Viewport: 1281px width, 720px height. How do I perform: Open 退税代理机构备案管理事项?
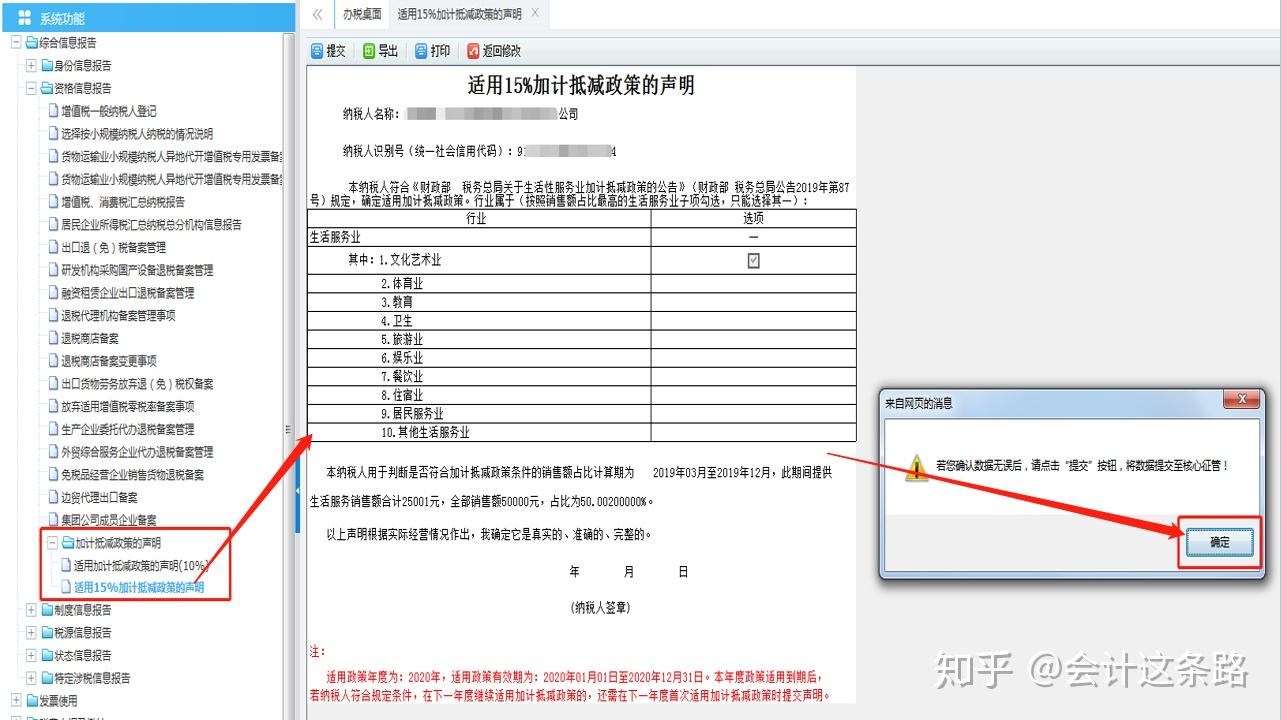(118, 315)
